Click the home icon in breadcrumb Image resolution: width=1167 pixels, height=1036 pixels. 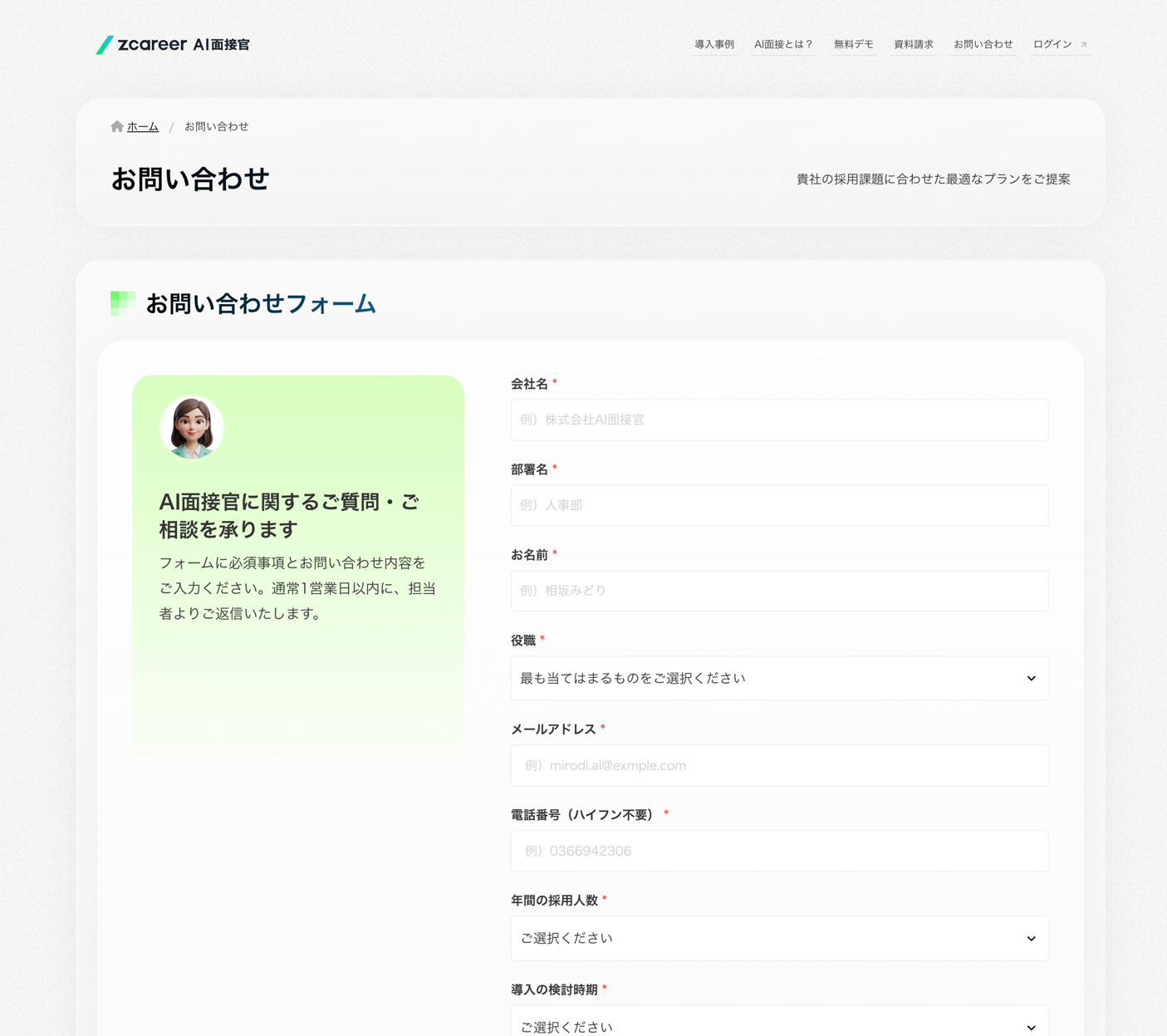point(117,126)
